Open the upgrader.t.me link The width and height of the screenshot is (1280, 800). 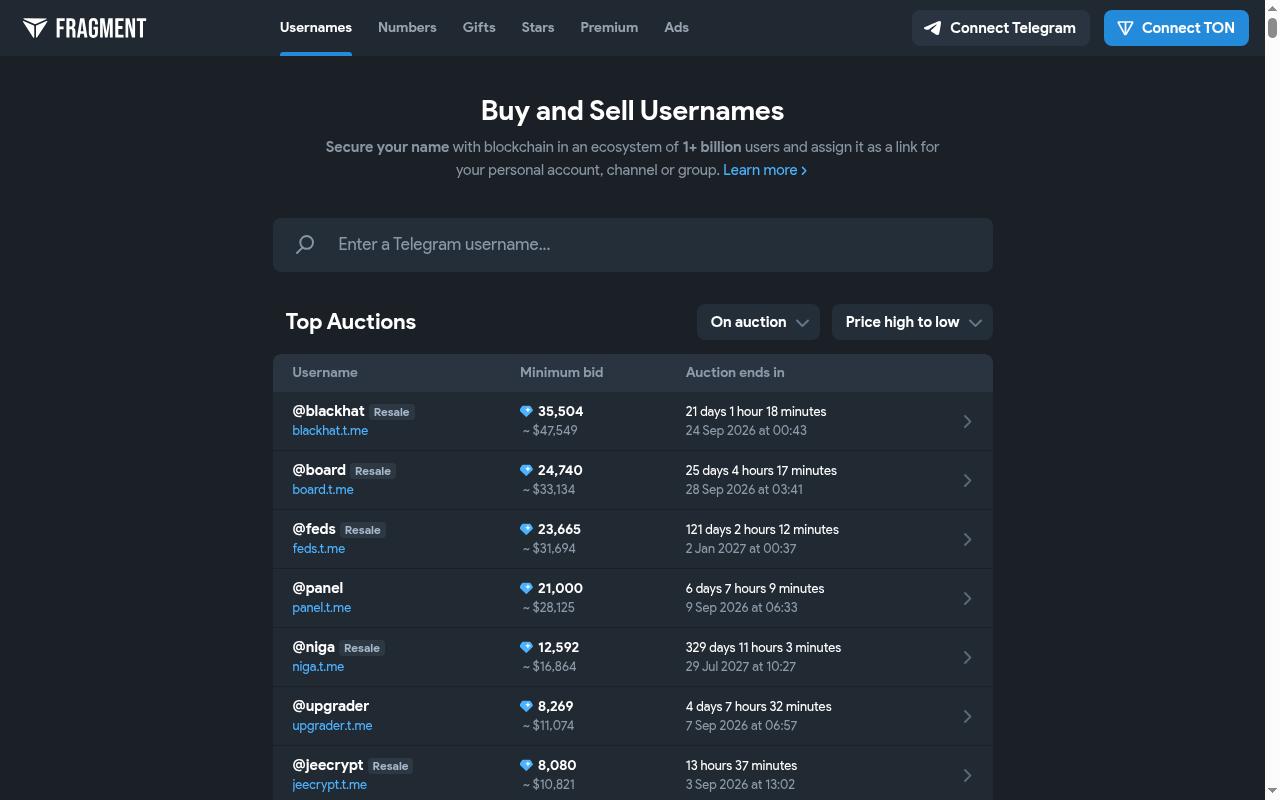332,726
